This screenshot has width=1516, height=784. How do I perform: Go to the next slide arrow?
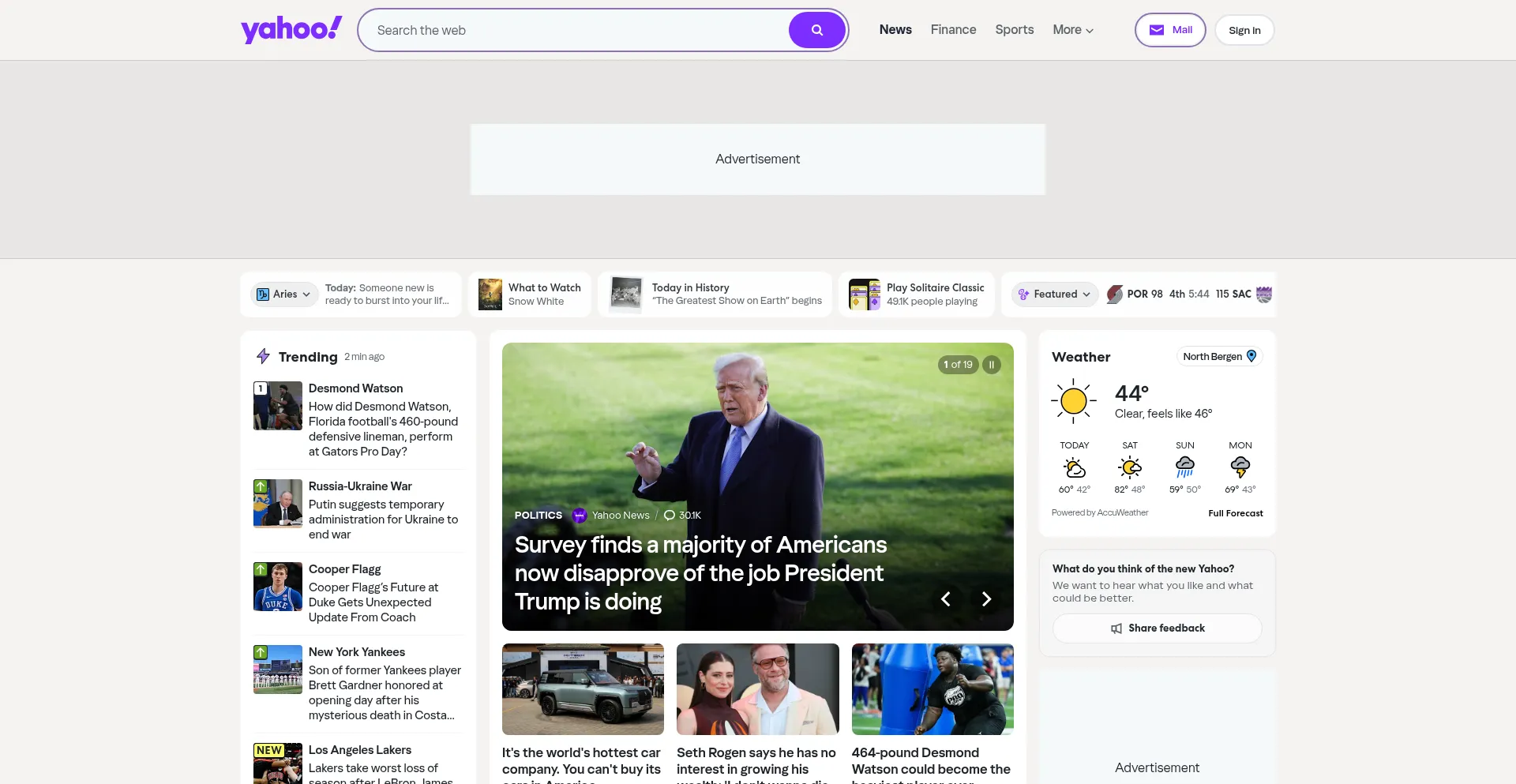coord(986,599)
